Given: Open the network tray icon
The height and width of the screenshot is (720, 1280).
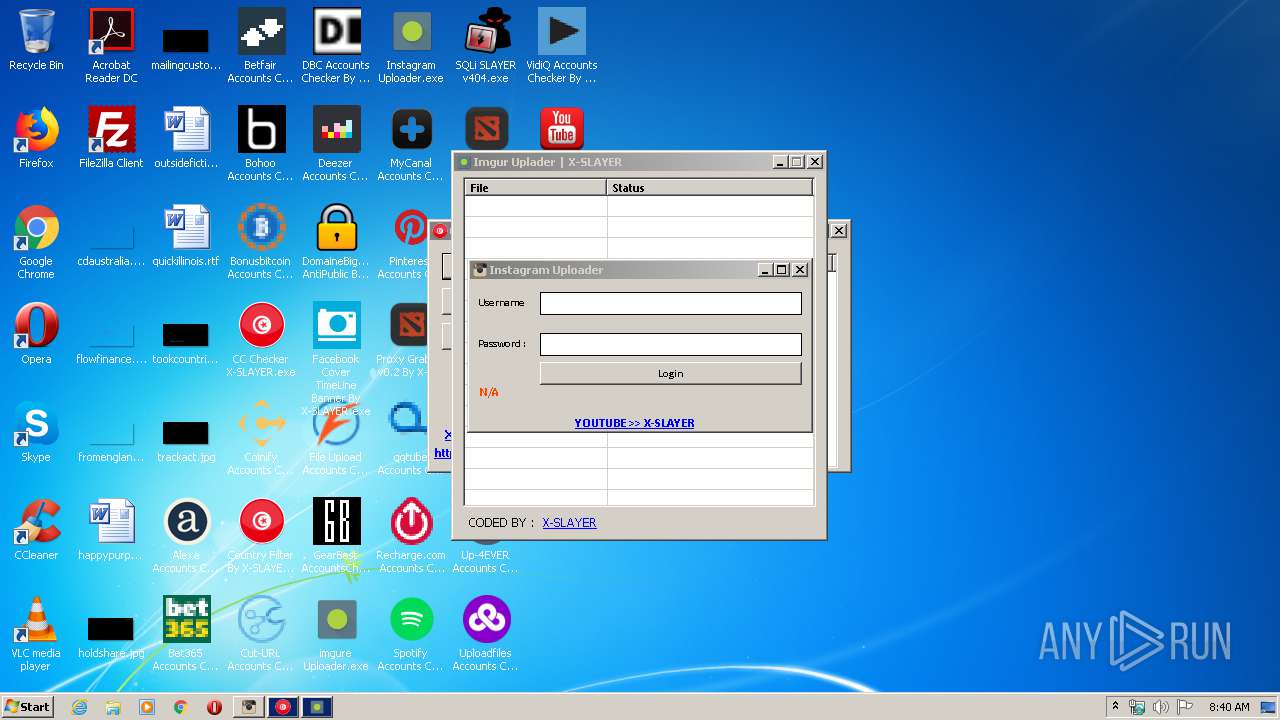Looking at the screenshot, I should click(x=1137, y=707).
